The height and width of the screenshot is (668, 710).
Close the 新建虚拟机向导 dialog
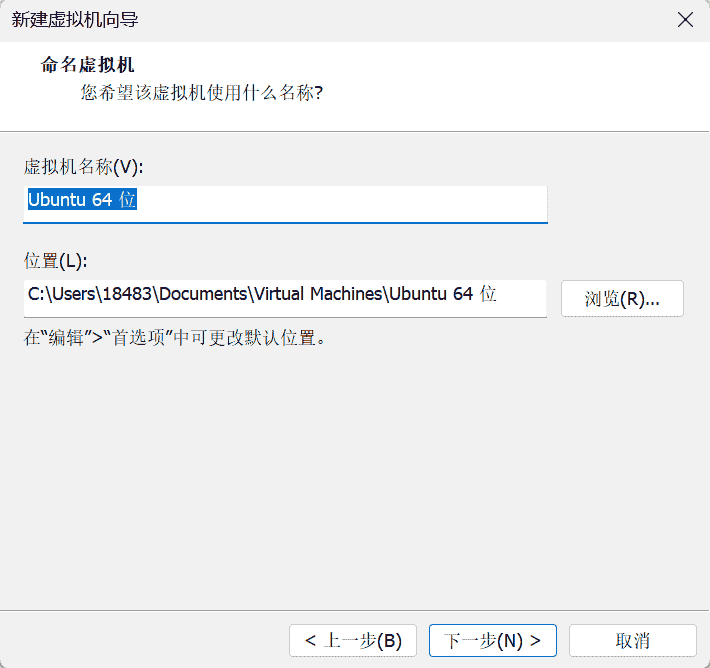point(685,20)
